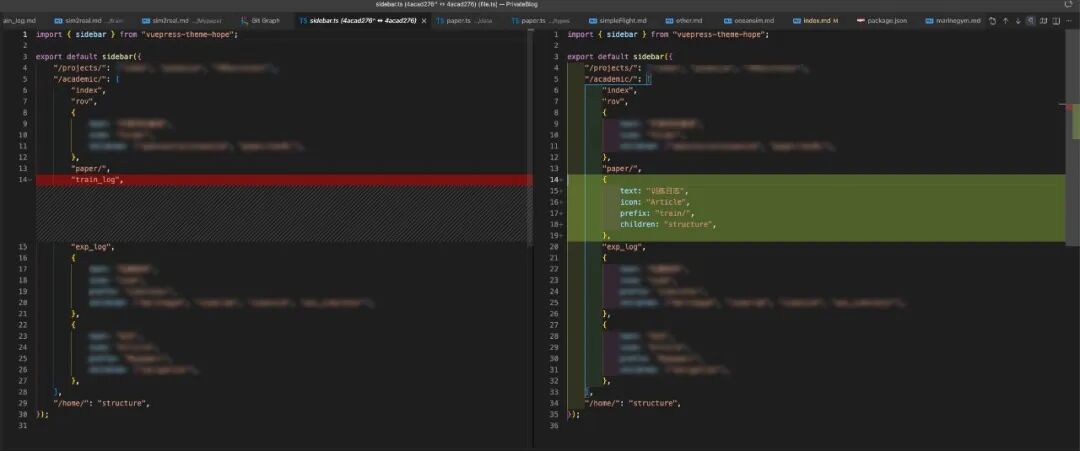Image resolution: width=1080 pixels, height=451 pixels.
Task: Switch to the Git Graph tab
Action: 265,20
